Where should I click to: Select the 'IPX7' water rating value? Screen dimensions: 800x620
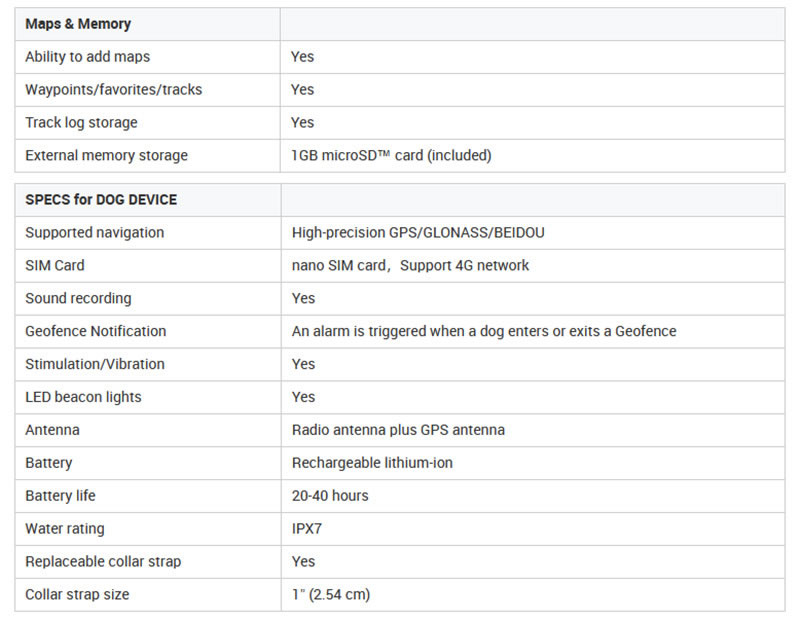307,529
